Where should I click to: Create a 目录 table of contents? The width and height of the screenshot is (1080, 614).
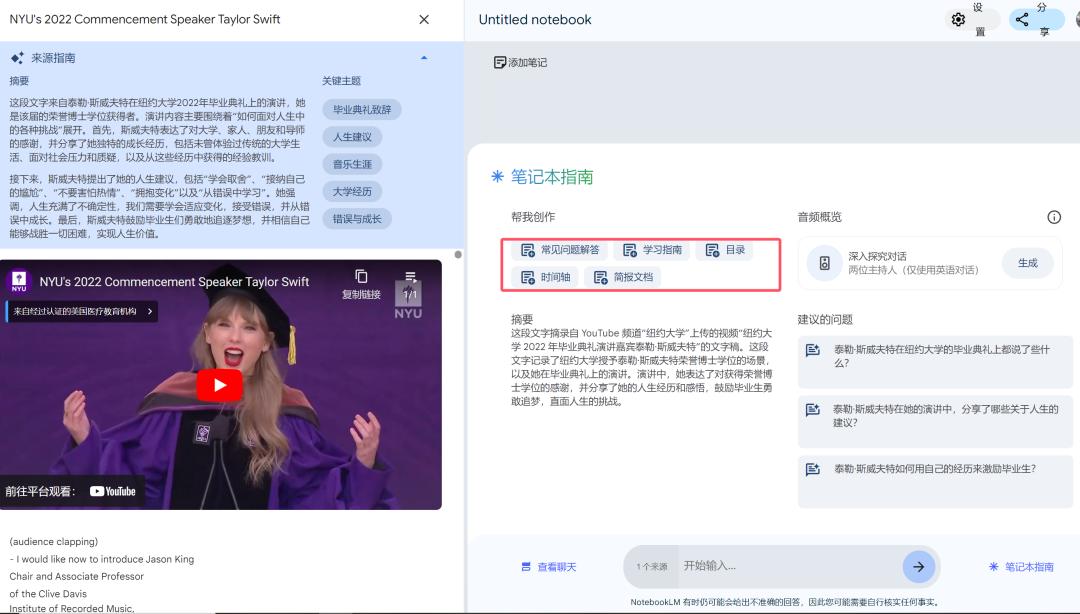(x=724, y=250)
